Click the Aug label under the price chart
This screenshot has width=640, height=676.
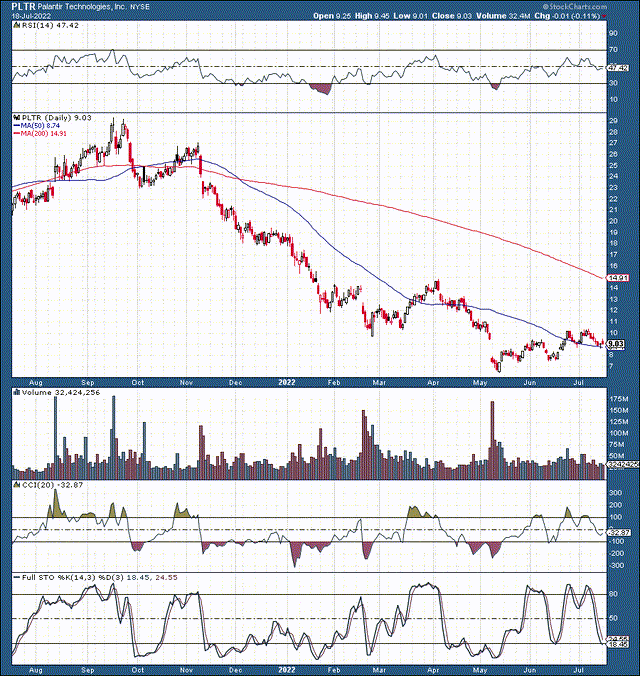point(35,383)
